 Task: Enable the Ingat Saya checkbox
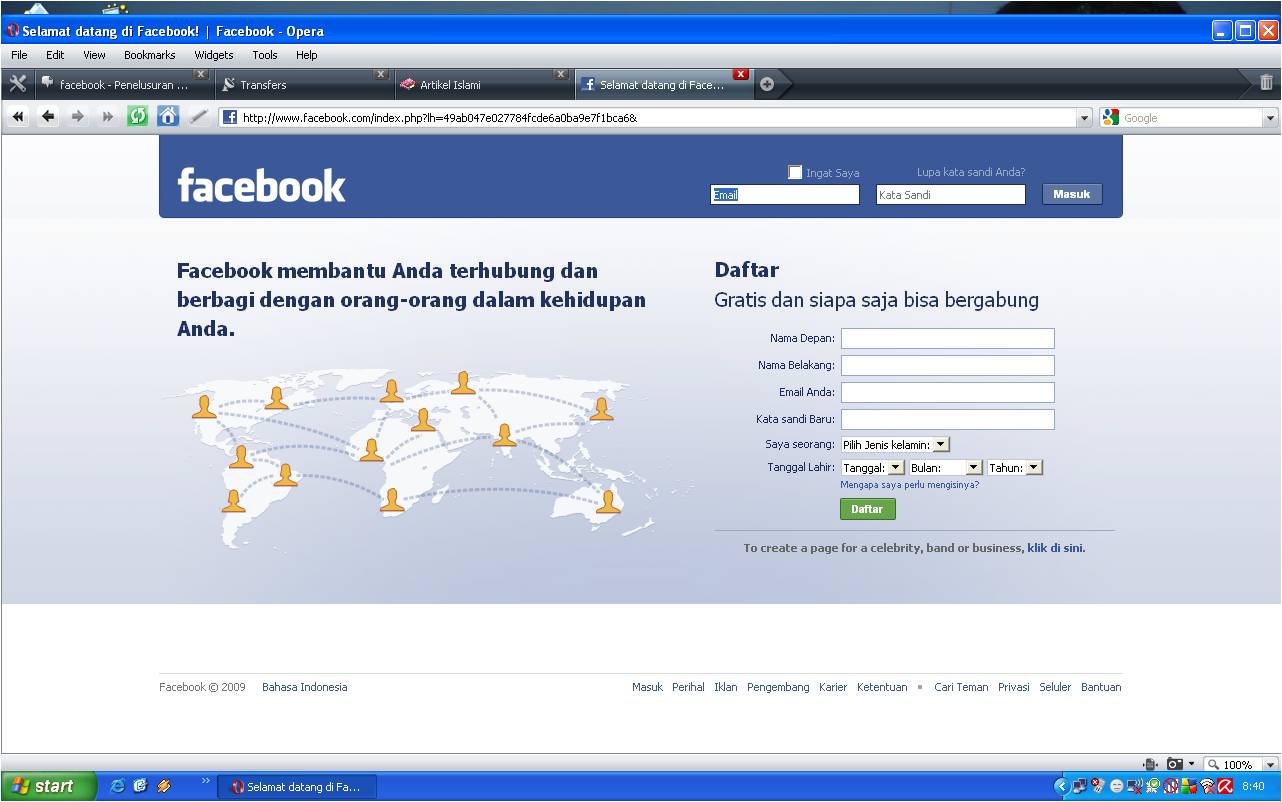[x=795, y=172]
